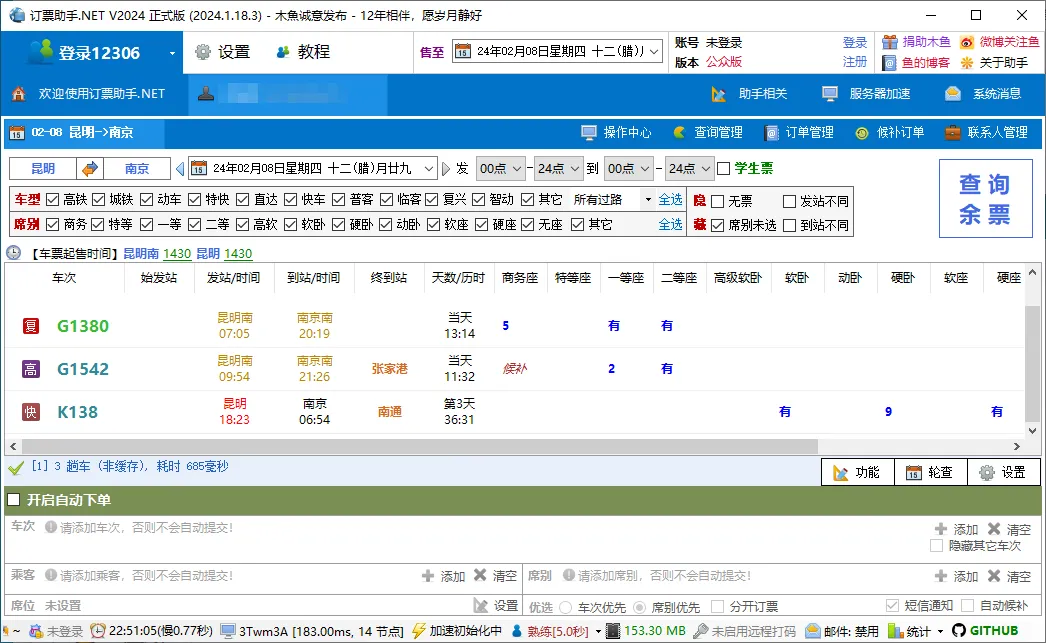1046x643 pixels.
Task: Click the 微博关注鱼 Weibo icon
Action: tap(967, 42)
